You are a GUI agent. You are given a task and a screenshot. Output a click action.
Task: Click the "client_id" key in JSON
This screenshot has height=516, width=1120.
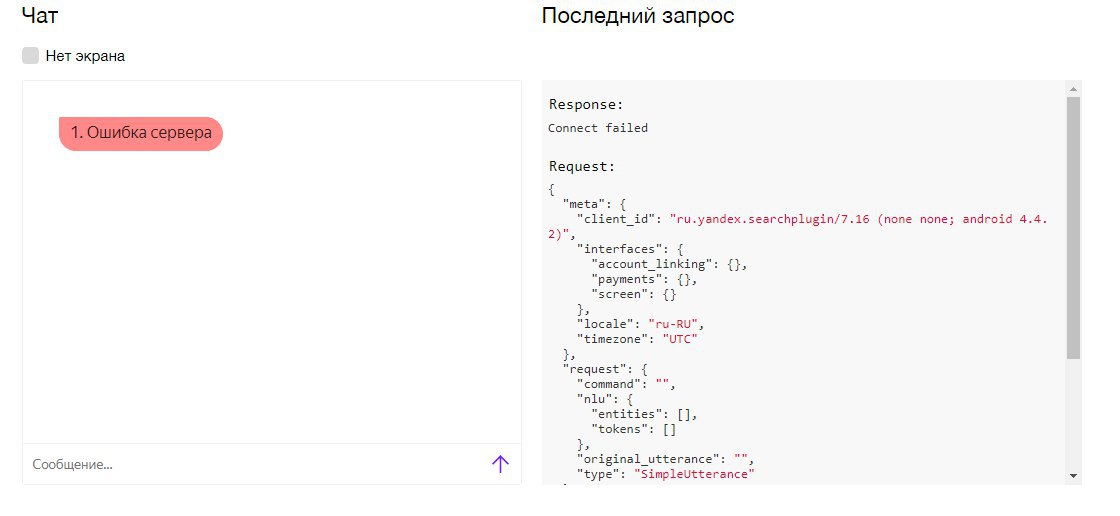click(x=616, y=219)
